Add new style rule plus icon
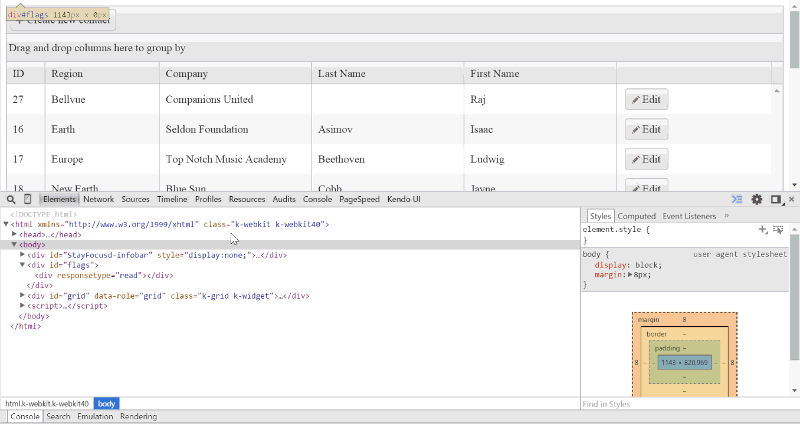800x424 pixels. coord(763,230)
